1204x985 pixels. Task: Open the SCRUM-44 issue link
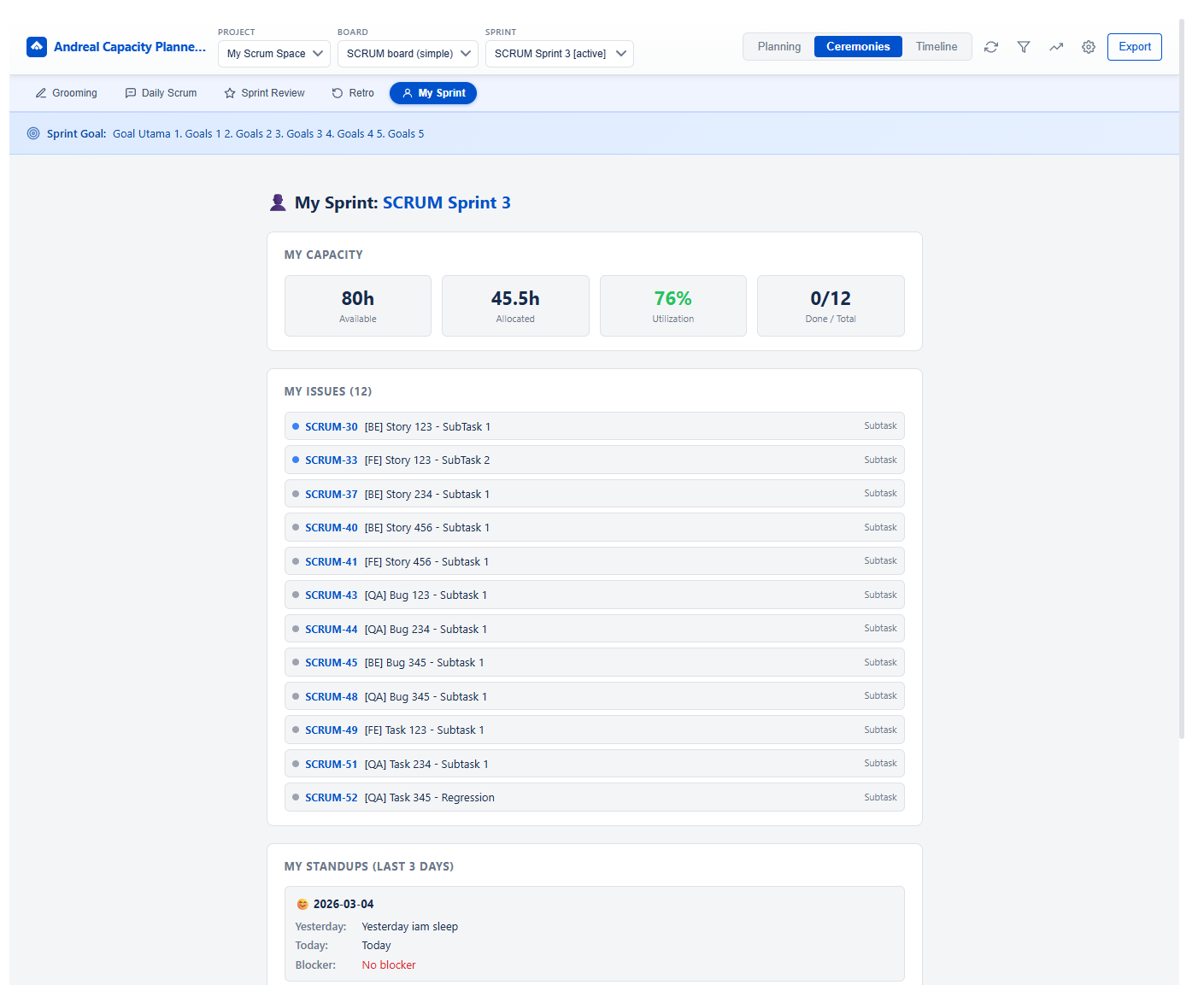(332, 630)
